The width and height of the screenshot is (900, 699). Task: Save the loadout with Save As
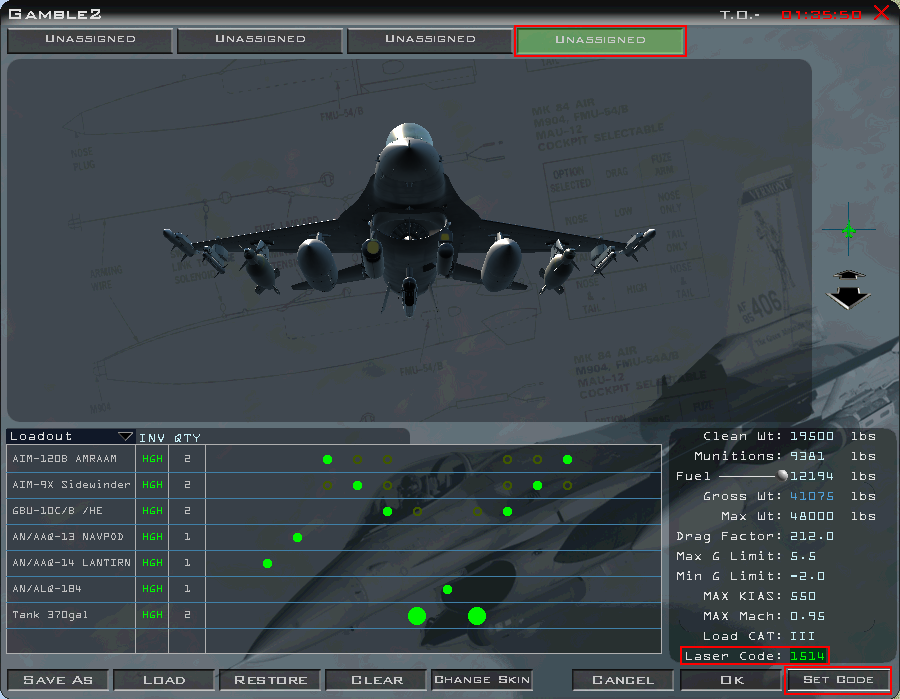coord(59,679)
